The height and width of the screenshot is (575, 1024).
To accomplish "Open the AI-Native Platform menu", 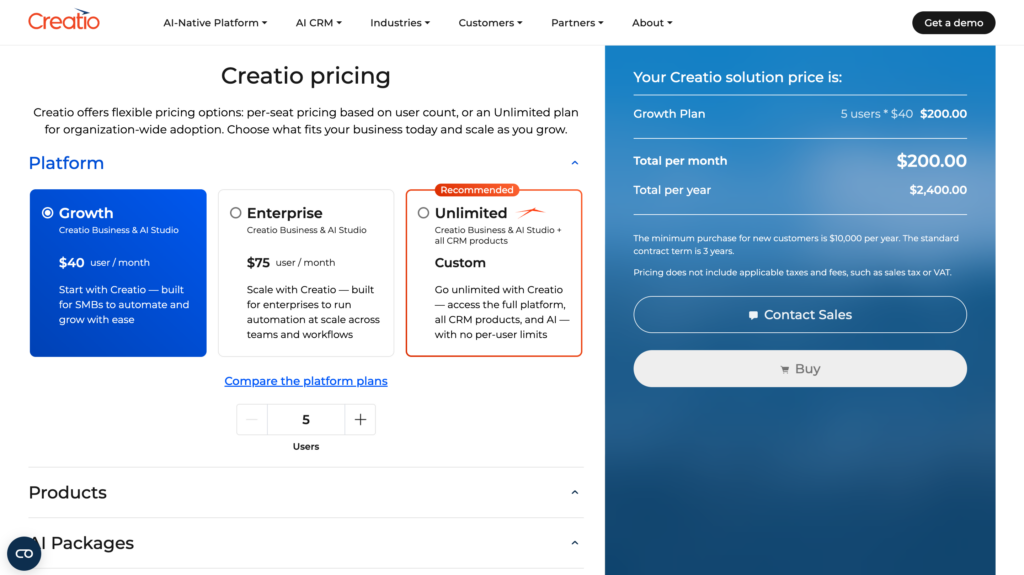I will (x=215, y=23).
